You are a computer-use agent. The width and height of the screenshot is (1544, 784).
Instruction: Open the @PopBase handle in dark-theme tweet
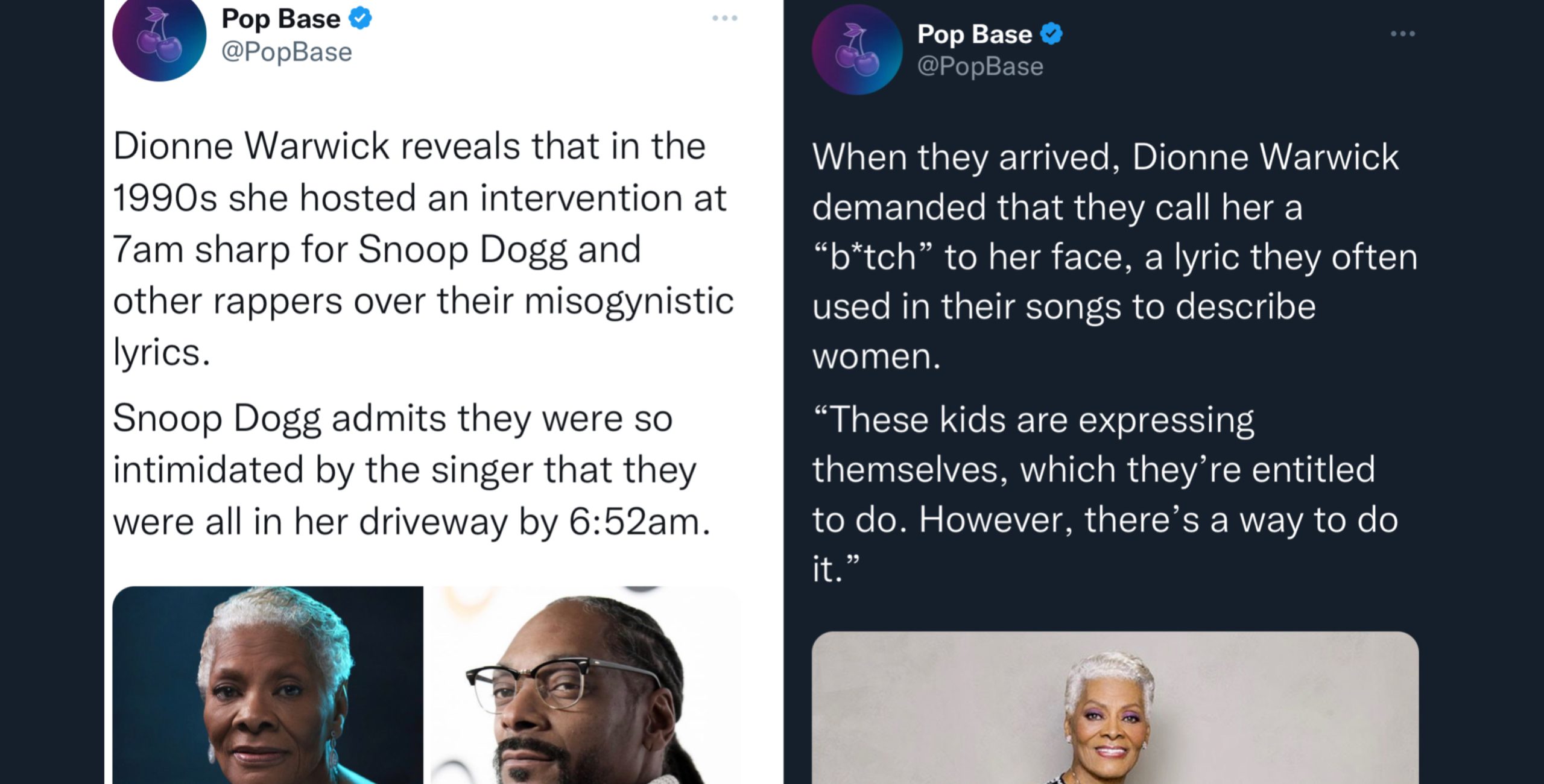[980, 66]
